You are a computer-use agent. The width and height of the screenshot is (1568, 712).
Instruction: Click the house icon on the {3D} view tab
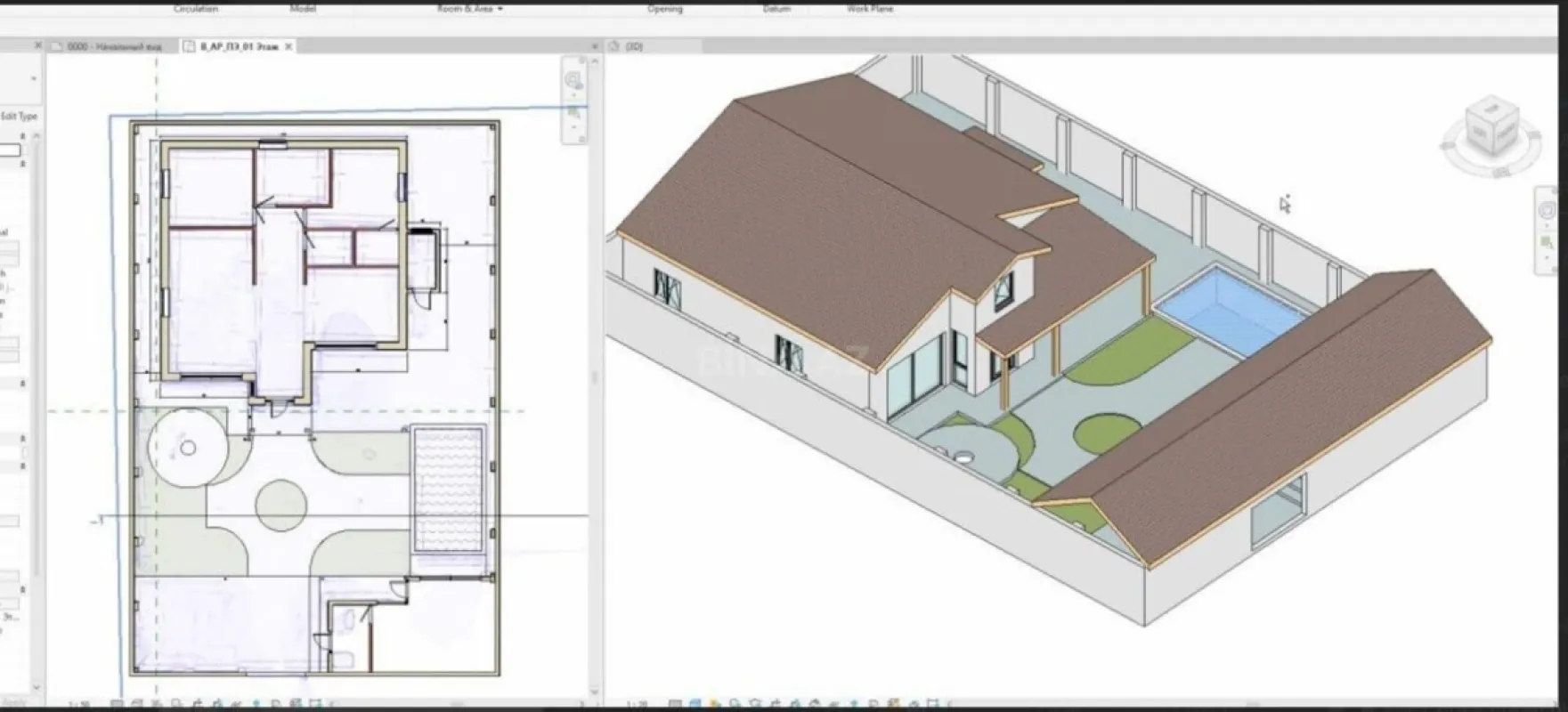615,46
